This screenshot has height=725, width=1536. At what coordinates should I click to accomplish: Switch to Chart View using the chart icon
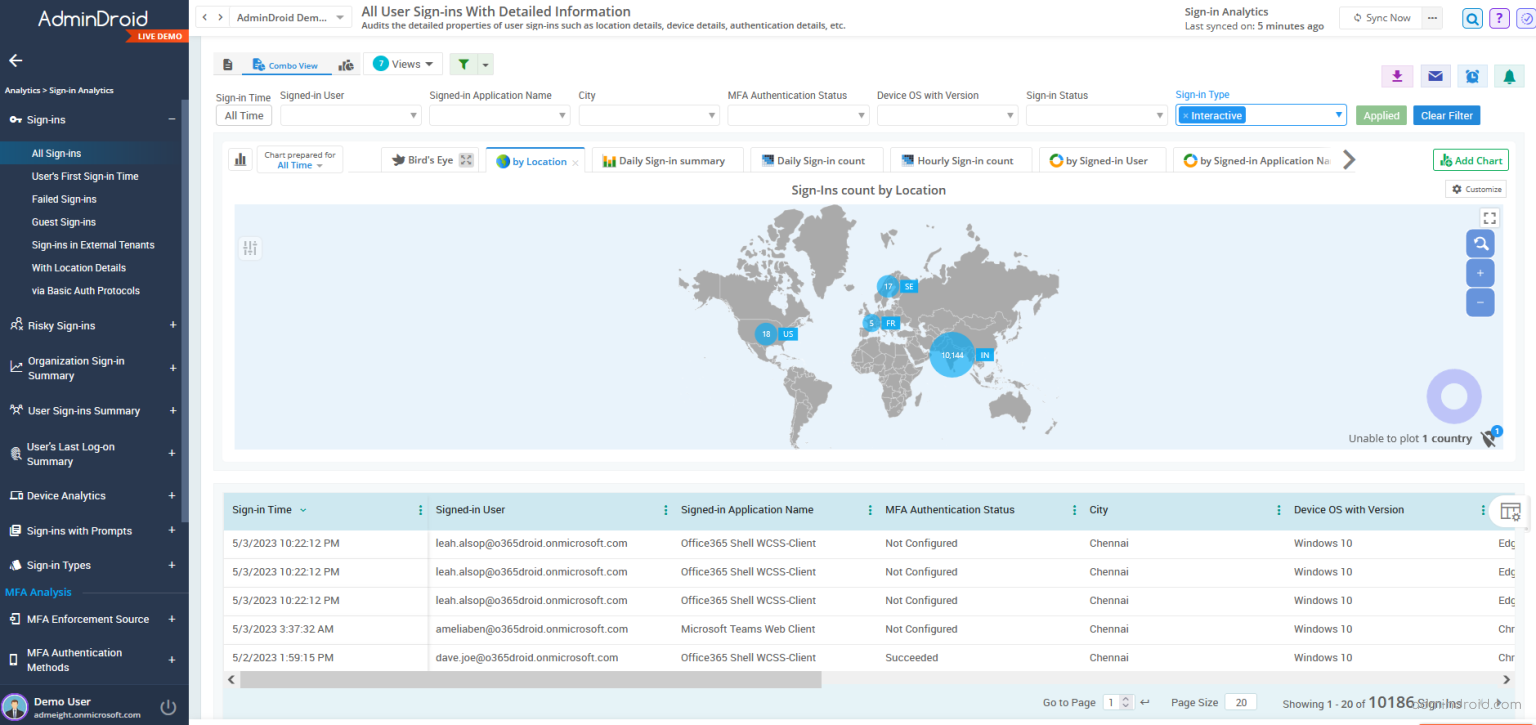click(346, 63)
